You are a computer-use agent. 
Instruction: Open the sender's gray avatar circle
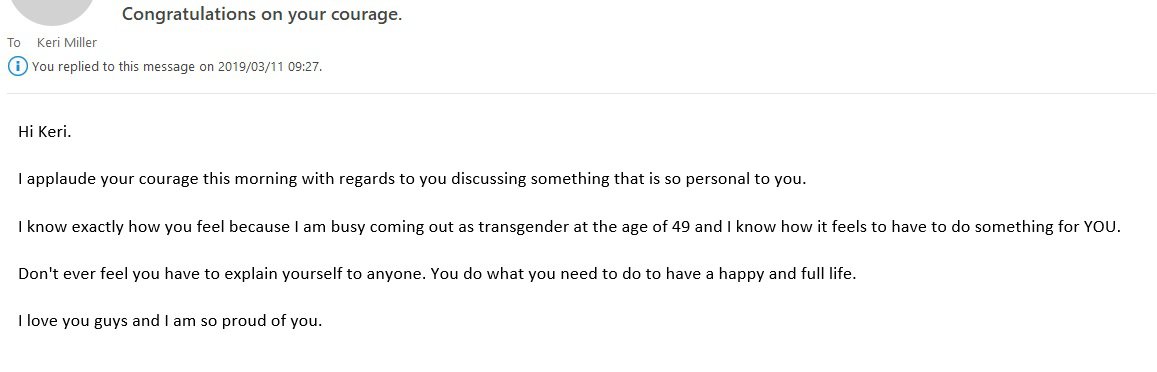tap(50, 11)
